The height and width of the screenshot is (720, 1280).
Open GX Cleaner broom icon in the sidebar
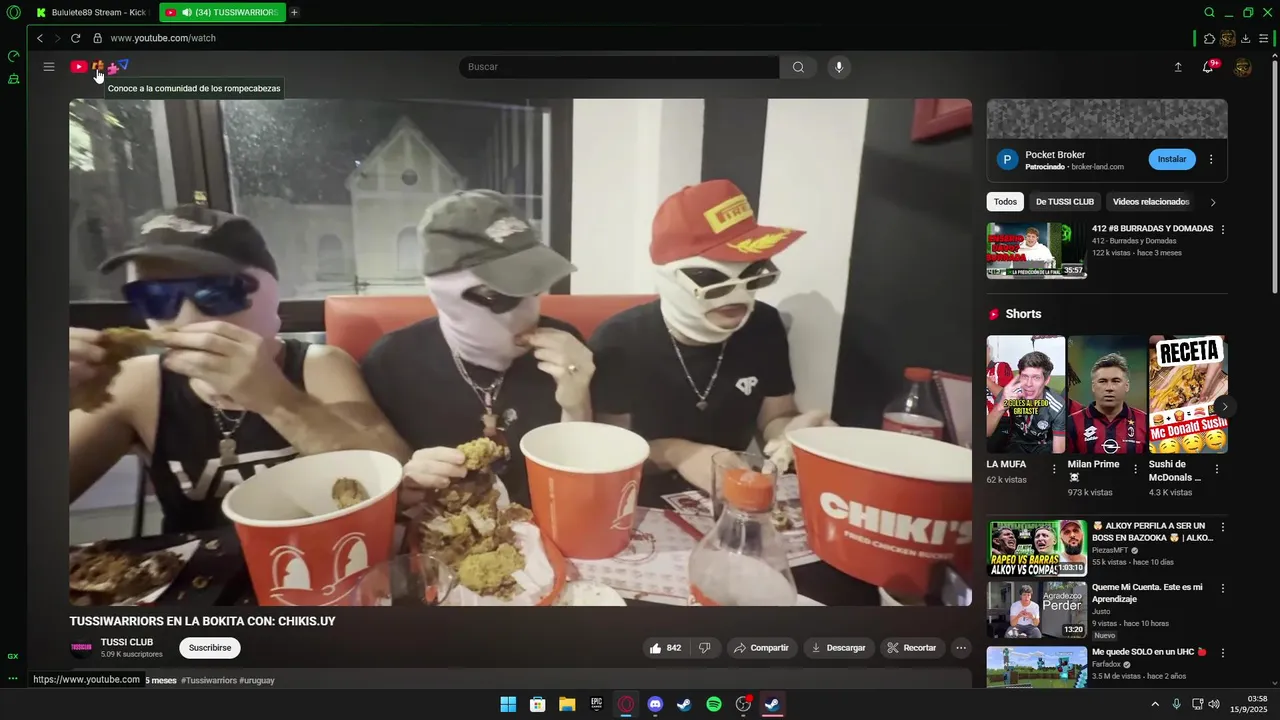pyautogui.click(x=13, y=79)
